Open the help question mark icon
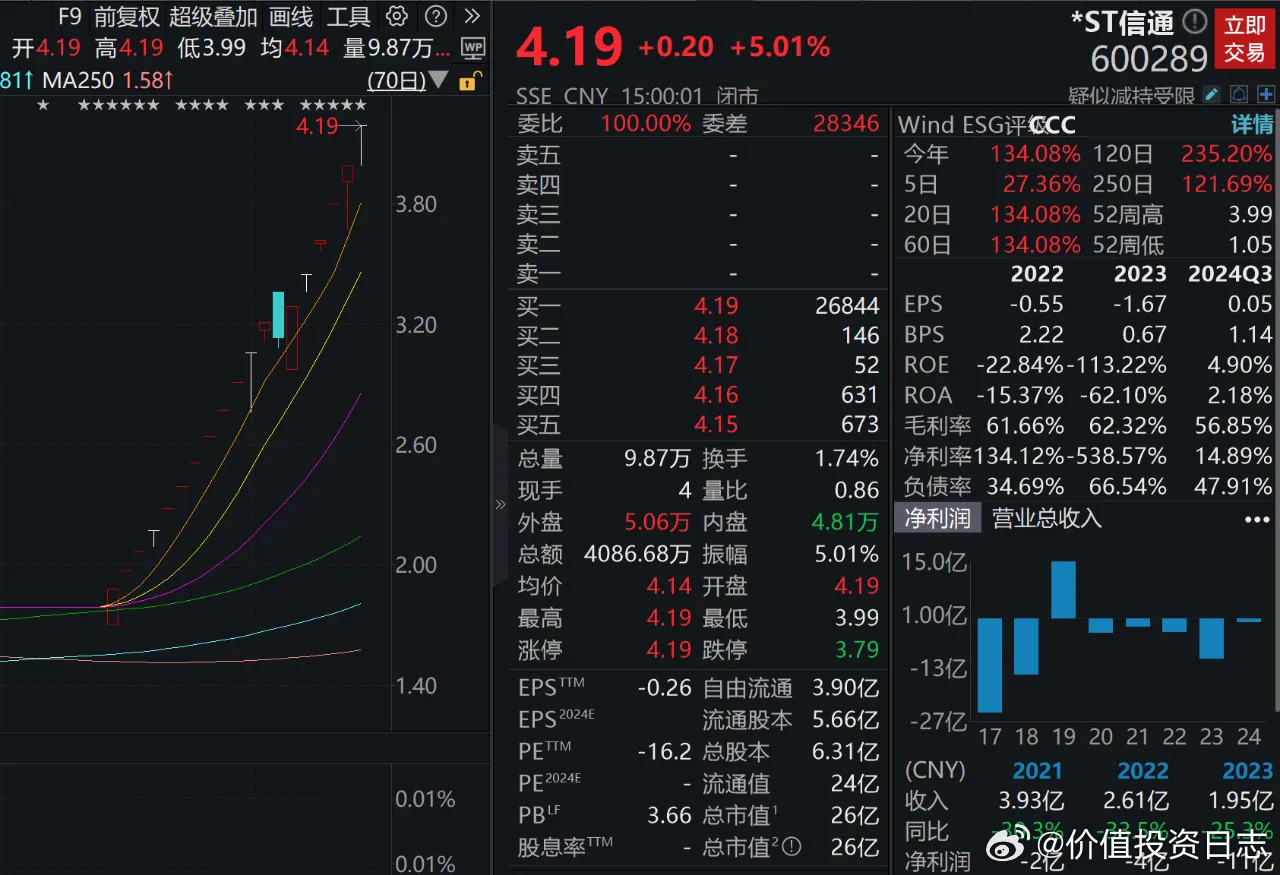This screenshot has height=875, width=1280. coord(435,16)
